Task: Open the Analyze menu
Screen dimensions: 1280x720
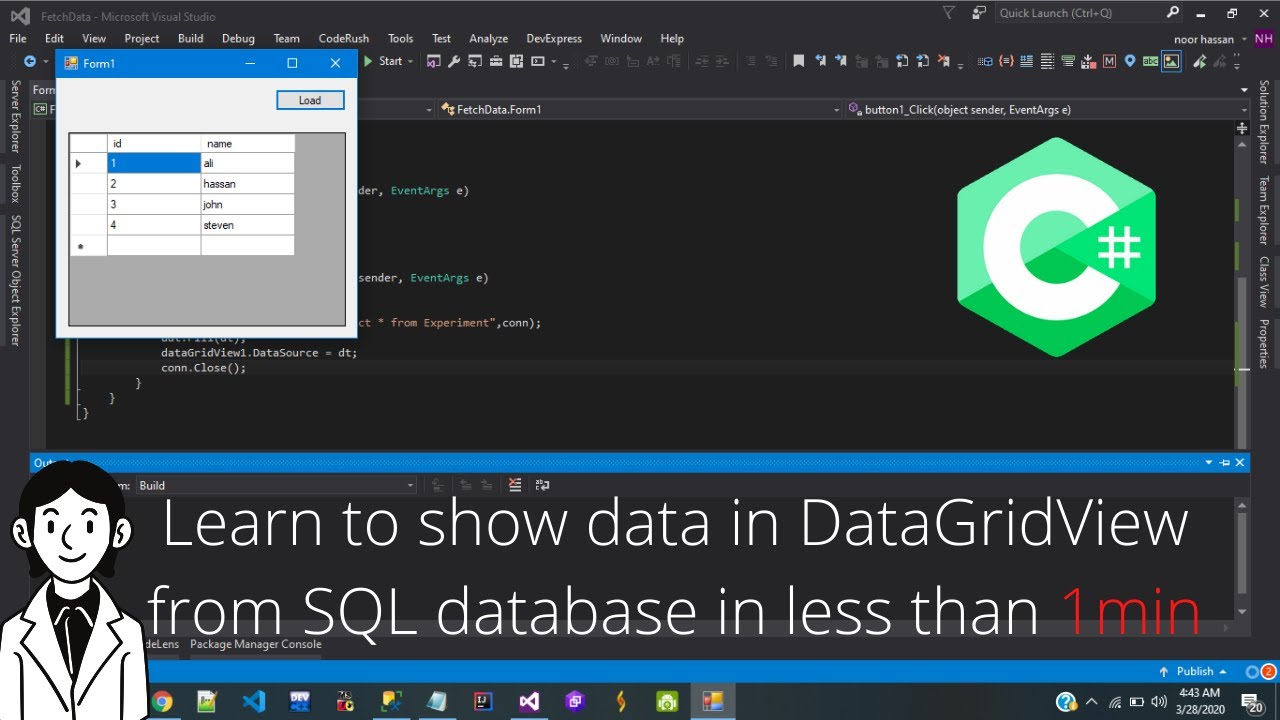Action: point(489,38)
